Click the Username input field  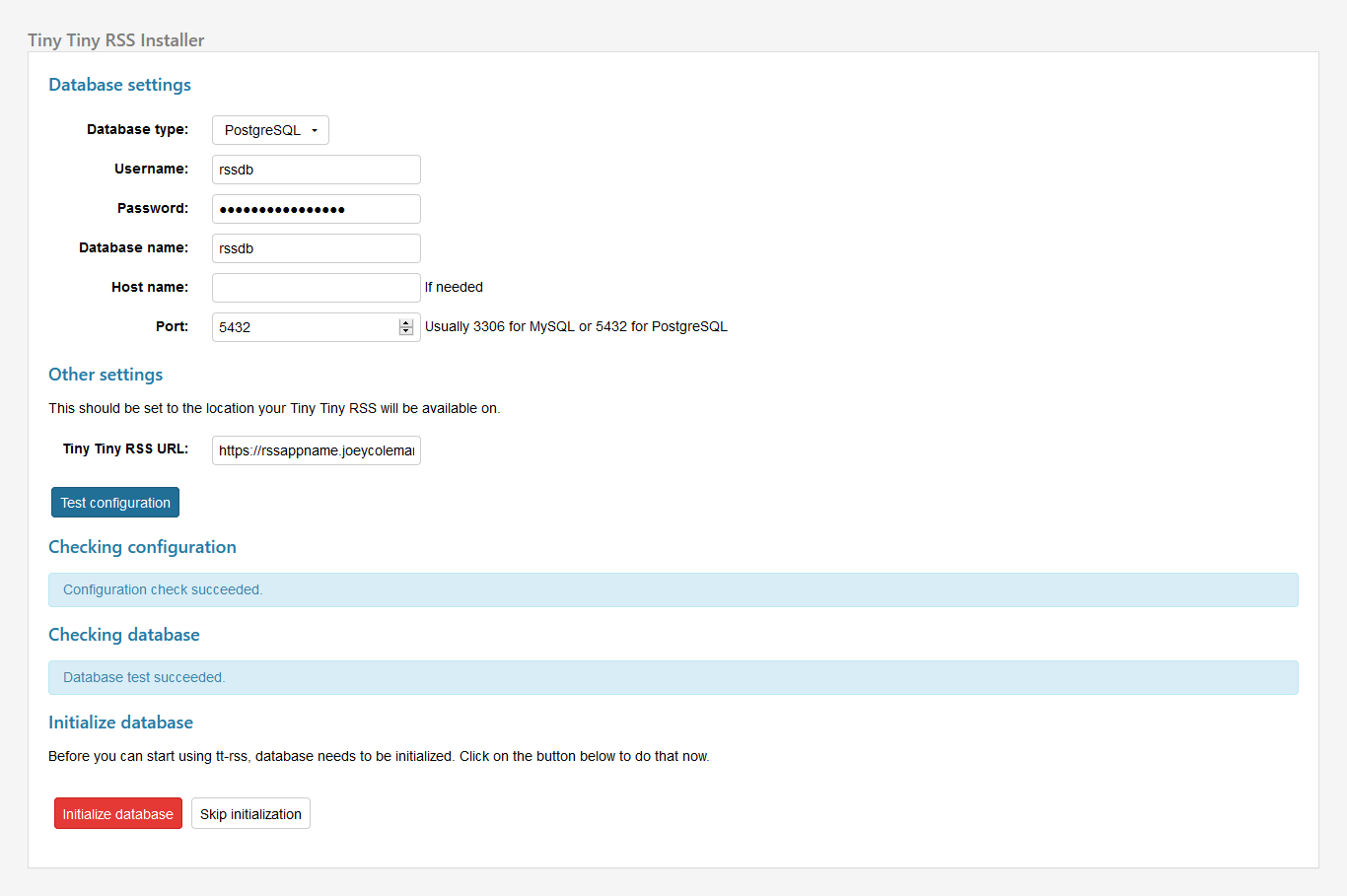point(317,170)
